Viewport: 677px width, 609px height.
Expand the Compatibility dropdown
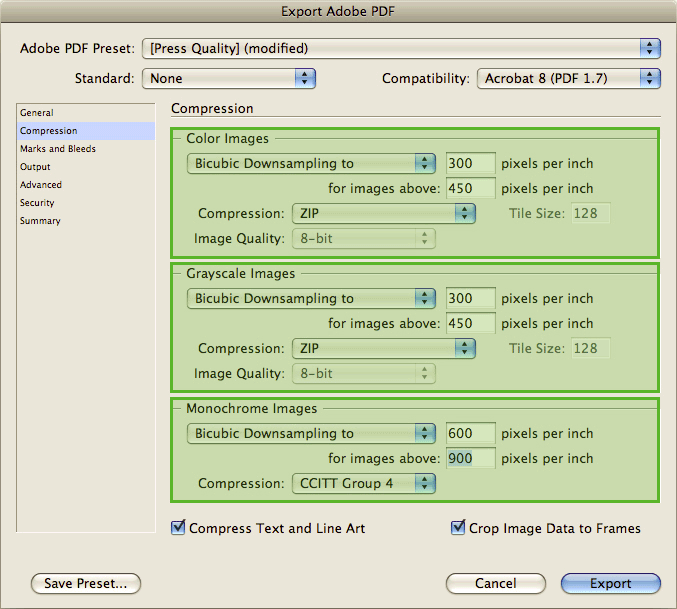[x=568, y=78]
